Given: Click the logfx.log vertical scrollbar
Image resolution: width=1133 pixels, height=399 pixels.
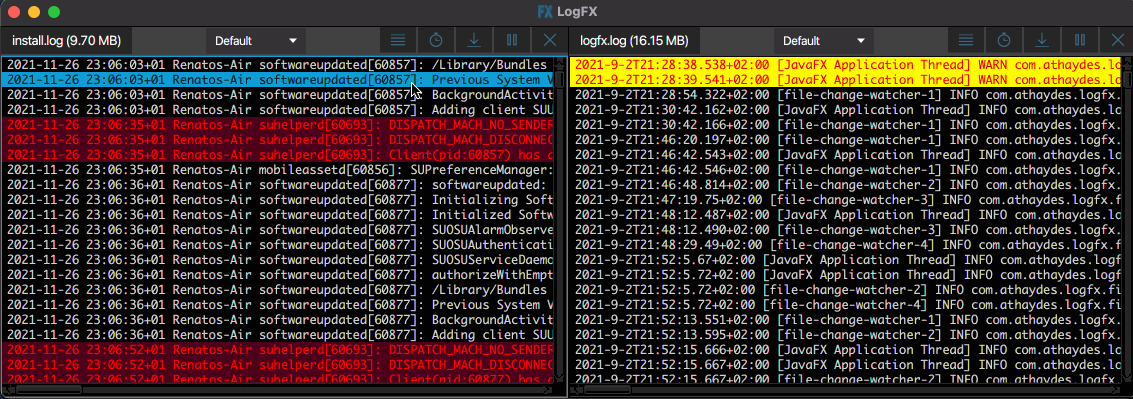Looking at the screenshot, I should pyautogui.click(x=1126, y=220).
